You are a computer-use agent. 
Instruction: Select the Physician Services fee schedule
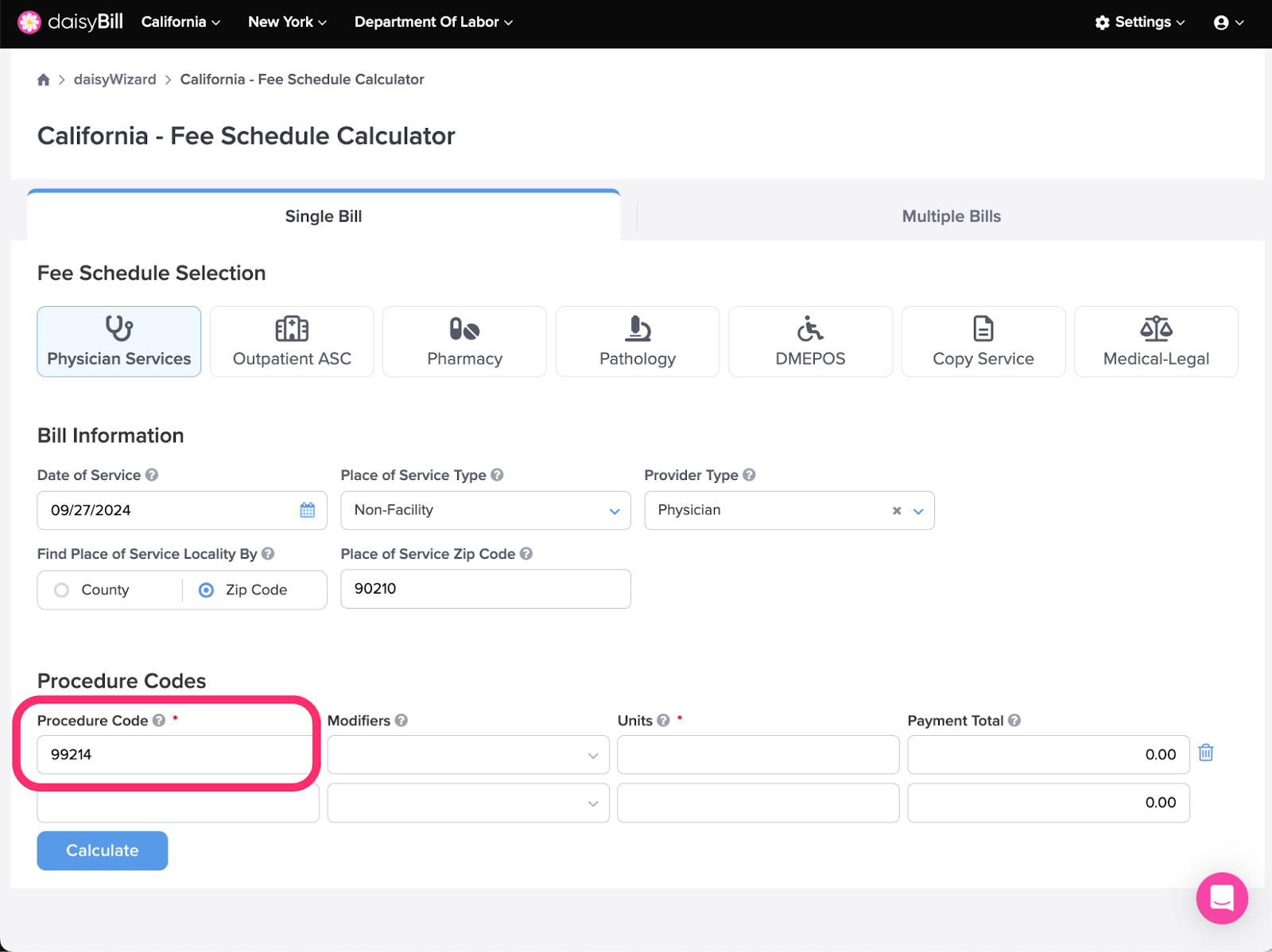click(119, 342)
